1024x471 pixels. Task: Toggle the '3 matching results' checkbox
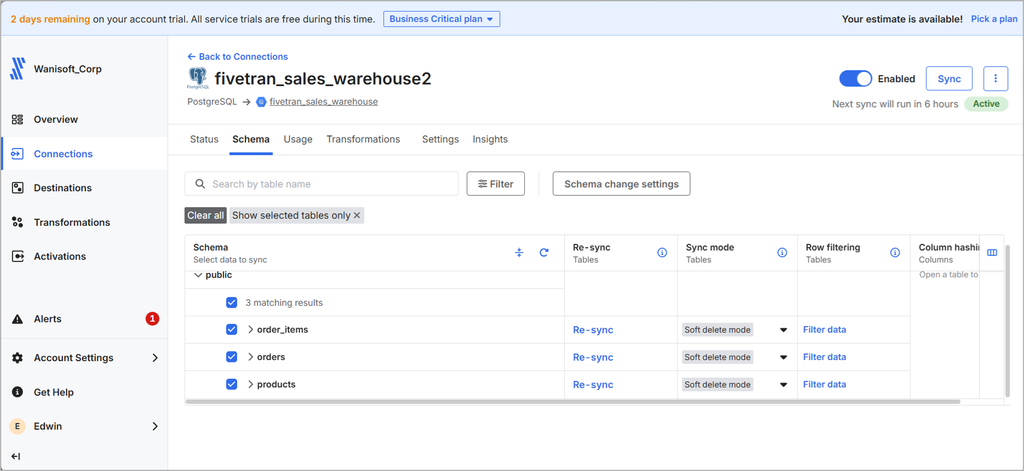click(x=231, y=302)
